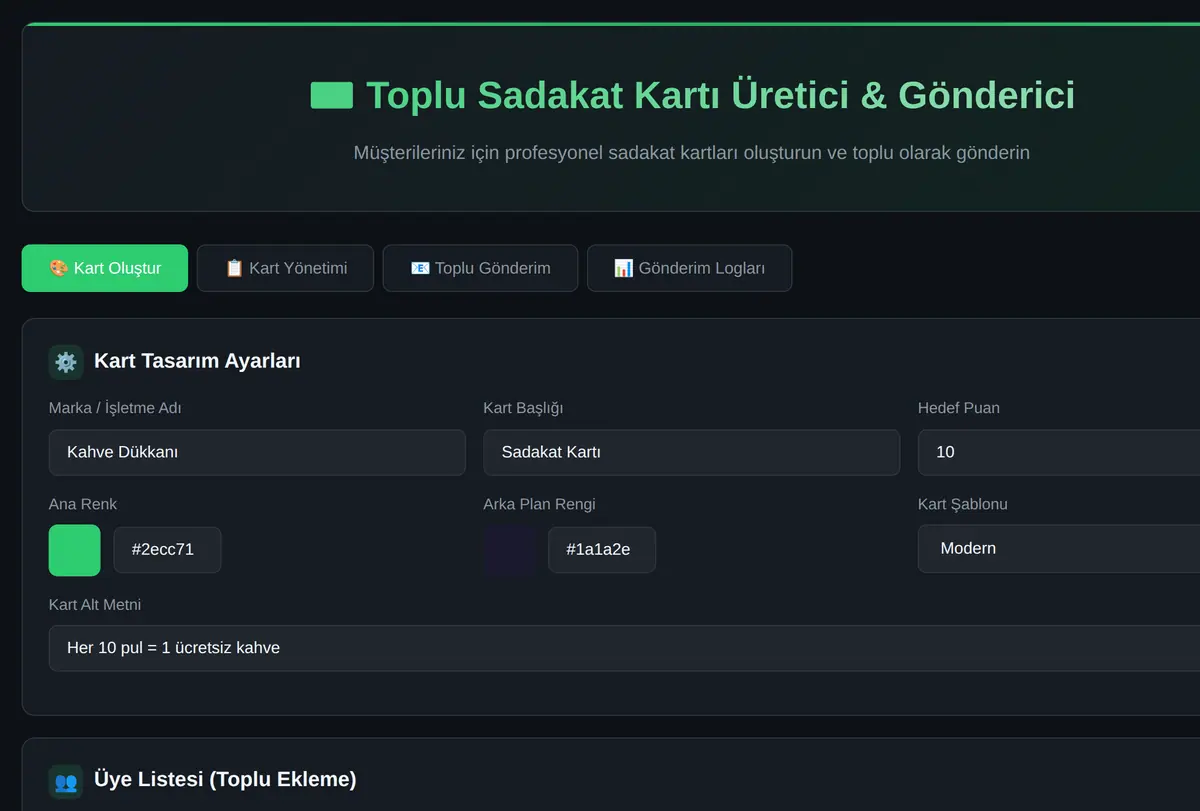Click the Kart Tasarım Ayarları heading
The image size is (1200, 811).
tap(197, 361)
